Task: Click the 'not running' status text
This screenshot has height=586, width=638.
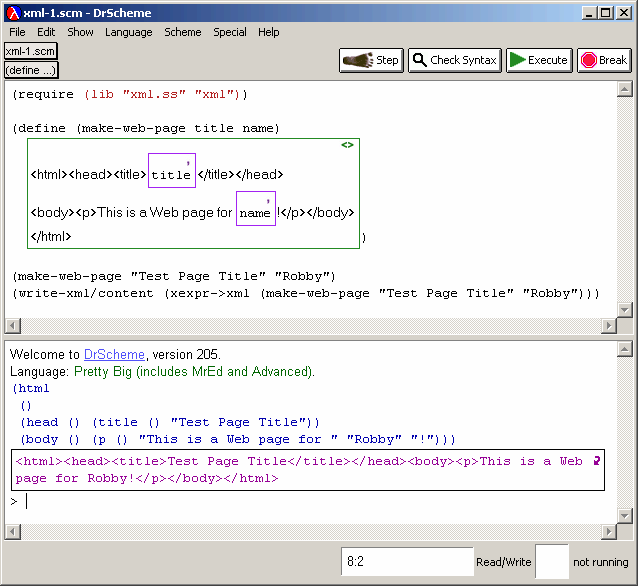Action: click(601, 562)
